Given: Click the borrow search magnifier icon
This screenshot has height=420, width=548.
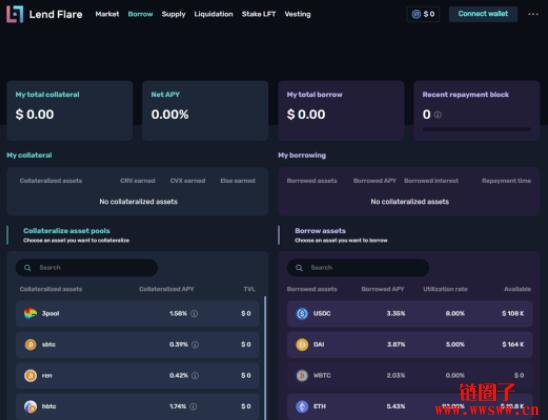Looking at the screenshot, I should tap(299, 268).
